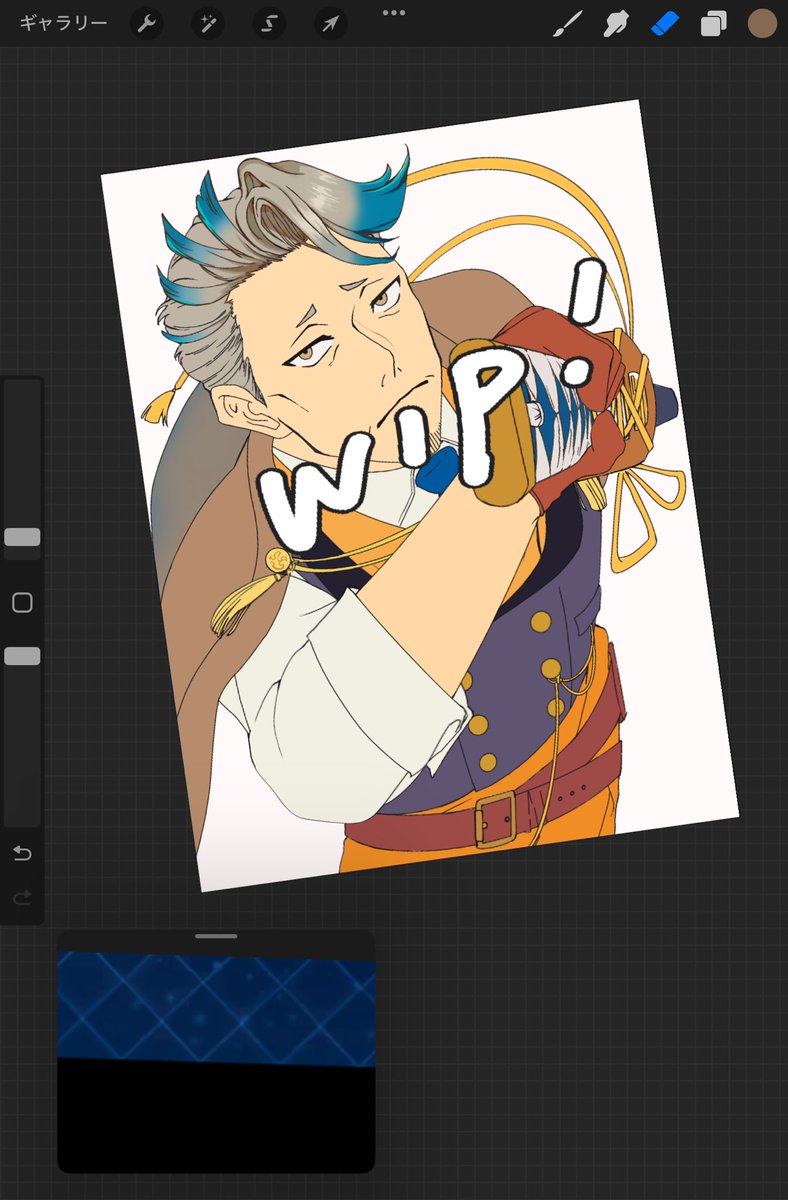Image resolution: width=788 pixels, height=1200 pixels.
Task: Tap the character artwork canvas
Action: click(x=420, y=495)
